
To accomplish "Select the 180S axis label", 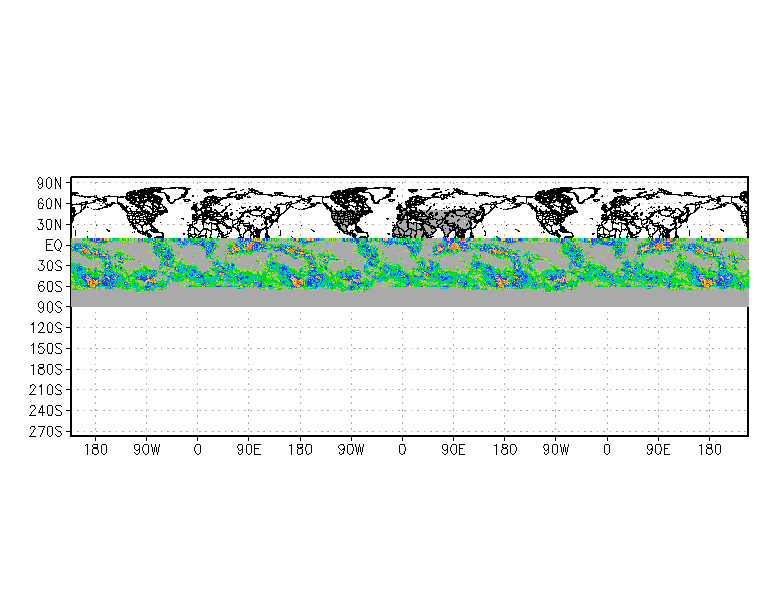I will pyautogui.click(x=46, y=370).
